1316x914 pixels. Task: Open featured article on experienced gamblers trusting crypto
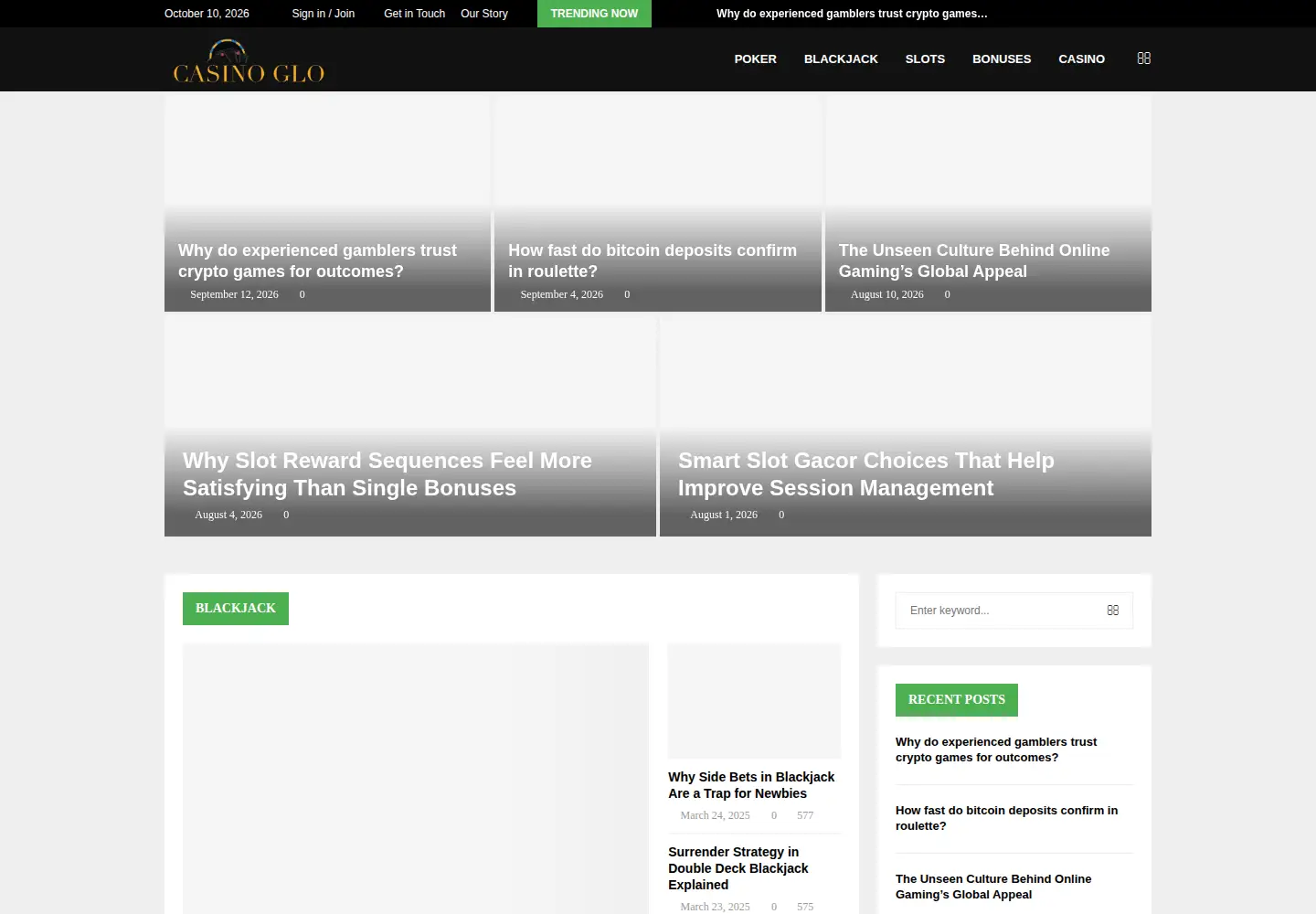pyautogui.click(x=317, y=260)
